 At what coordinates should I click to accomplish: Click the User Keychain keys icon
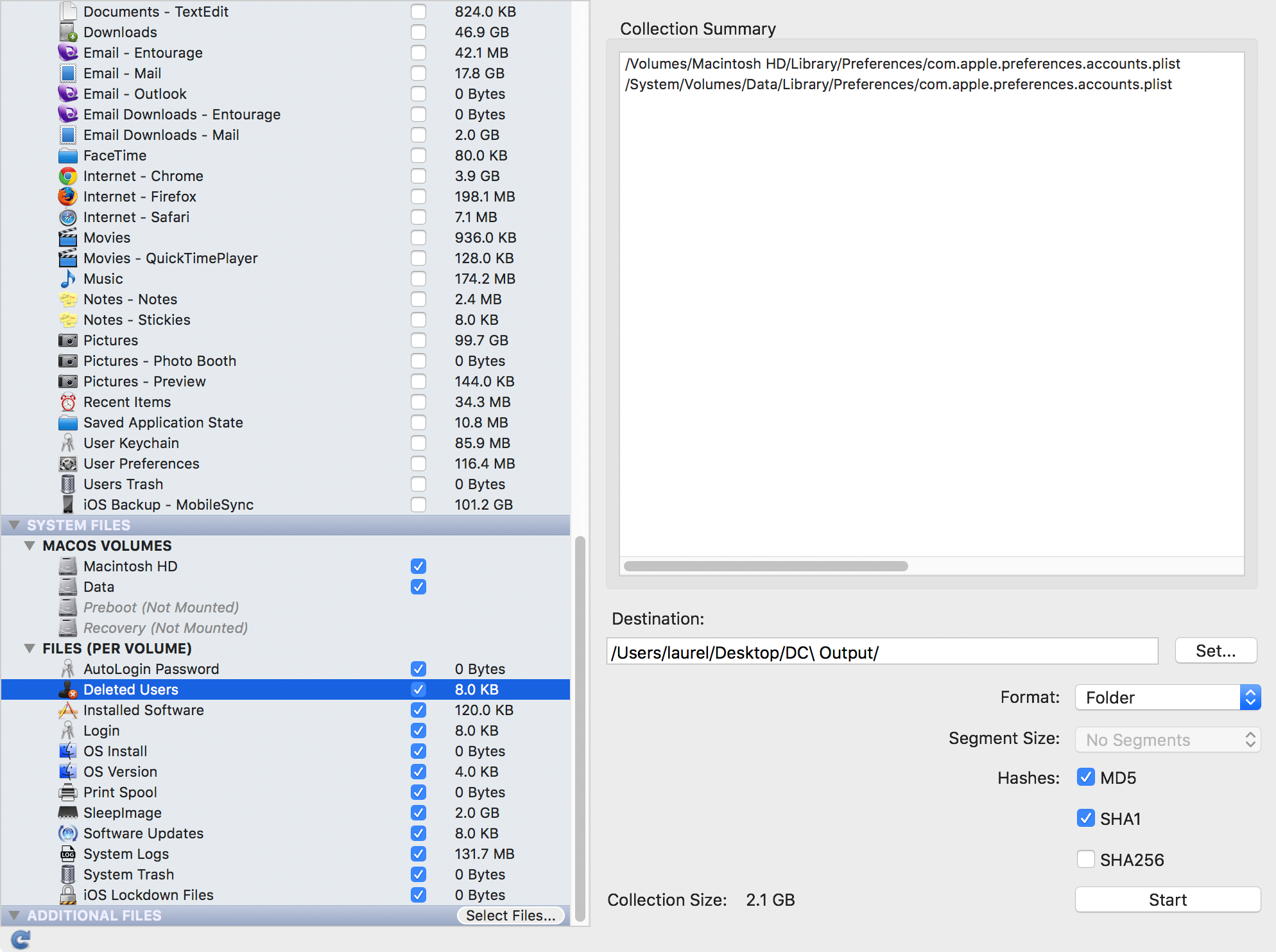click(68, 443)
